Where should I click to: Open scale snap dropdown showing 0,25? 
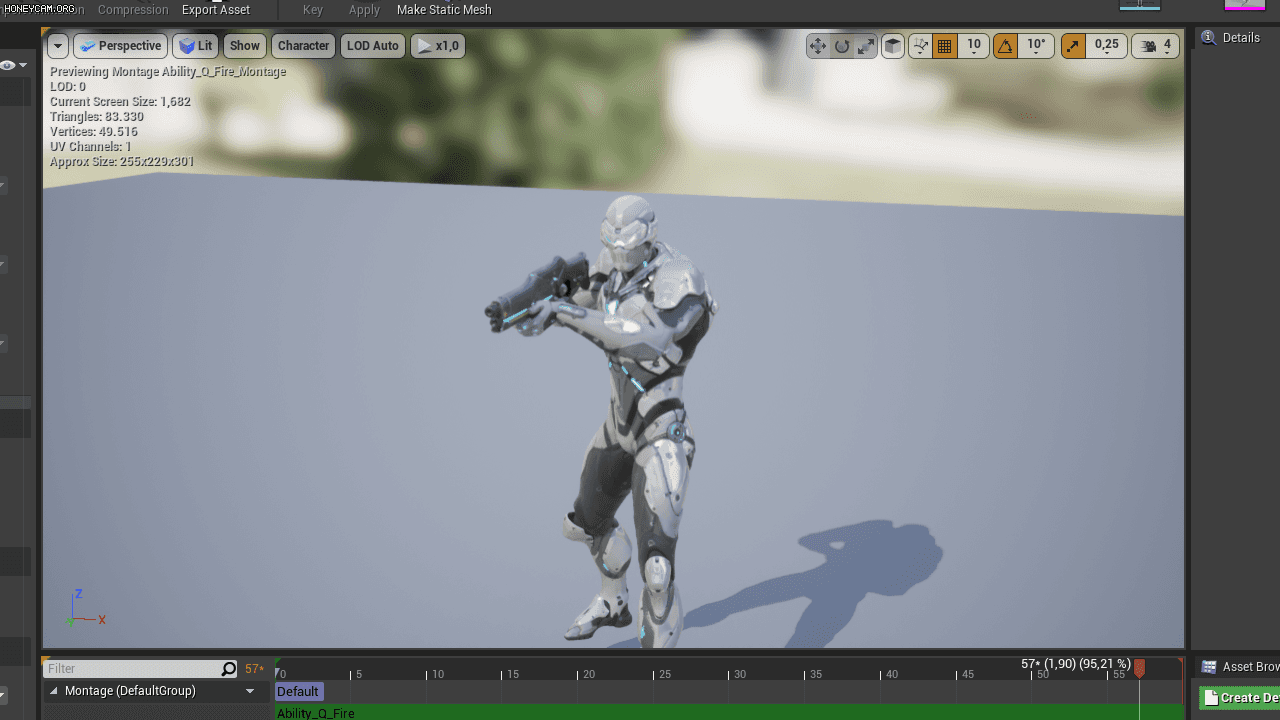(x=1107, y=46)
